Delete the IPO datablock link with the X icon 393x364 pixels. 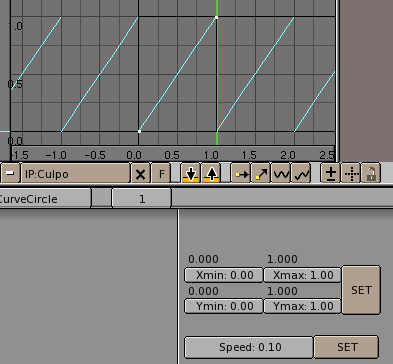coord(140,174)
